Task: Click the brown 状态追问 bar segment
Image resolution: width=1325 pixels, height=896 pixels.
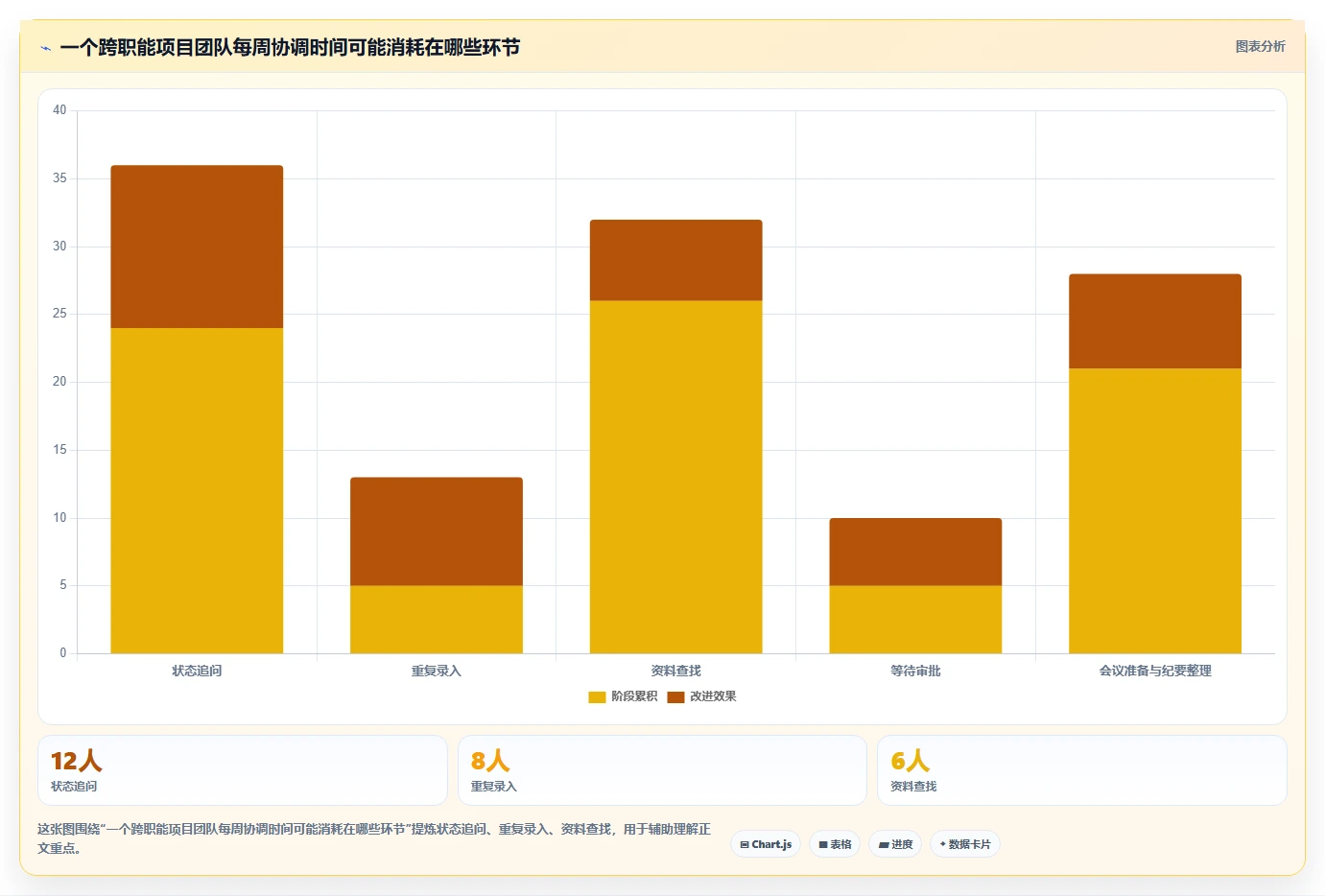Action: (197, 247)
